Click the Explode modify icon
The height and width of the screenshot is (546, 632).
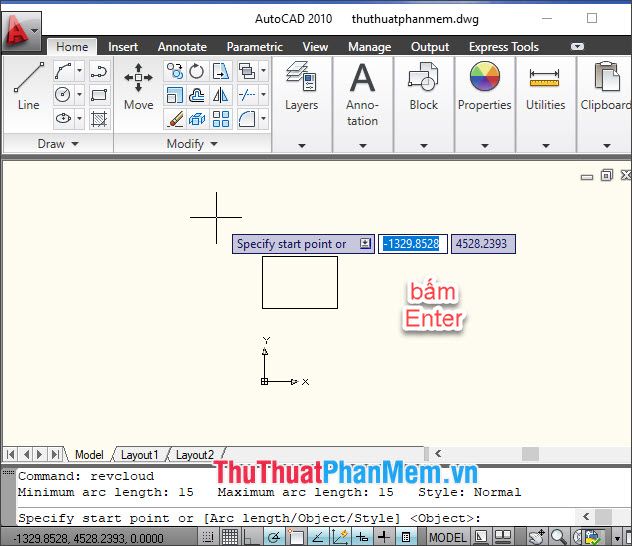coord(197,118)
